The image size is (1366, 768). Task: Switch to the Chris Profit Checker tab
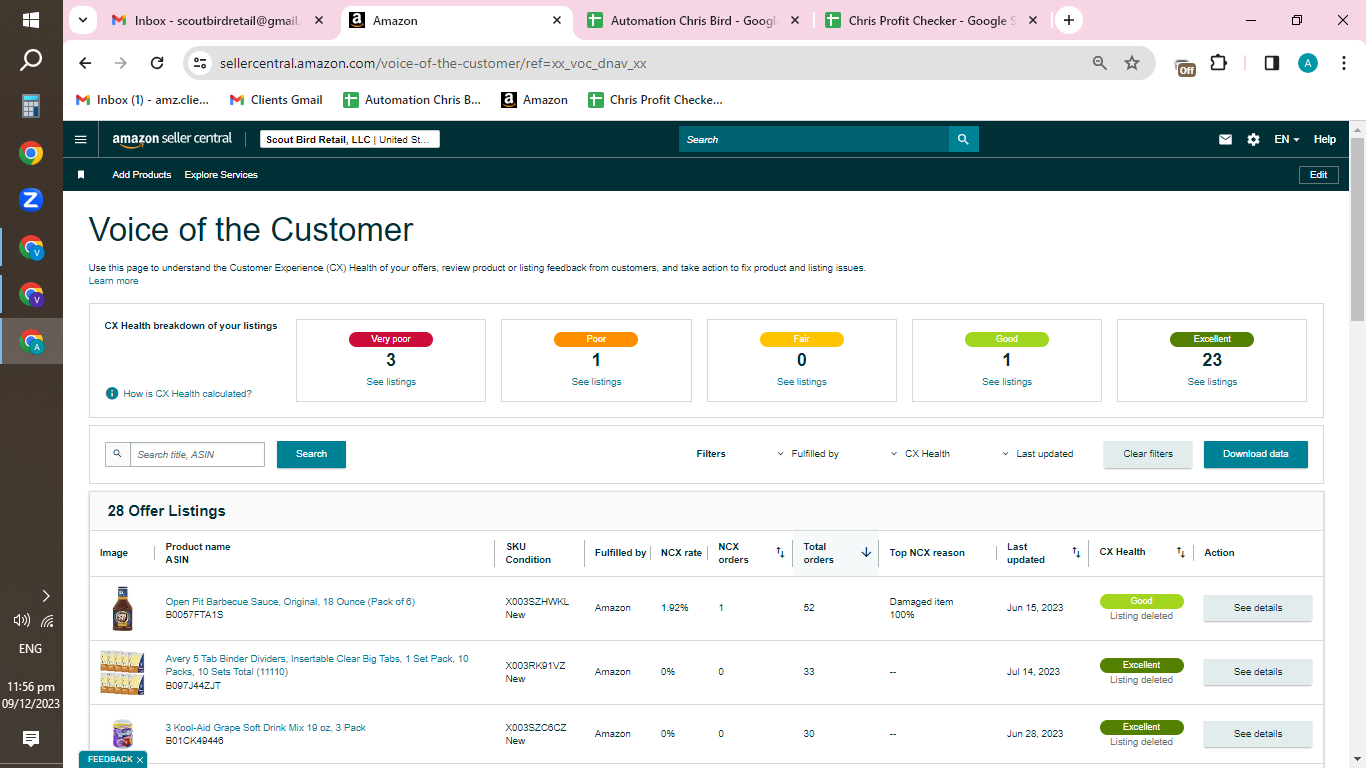(x=931, y=20)
